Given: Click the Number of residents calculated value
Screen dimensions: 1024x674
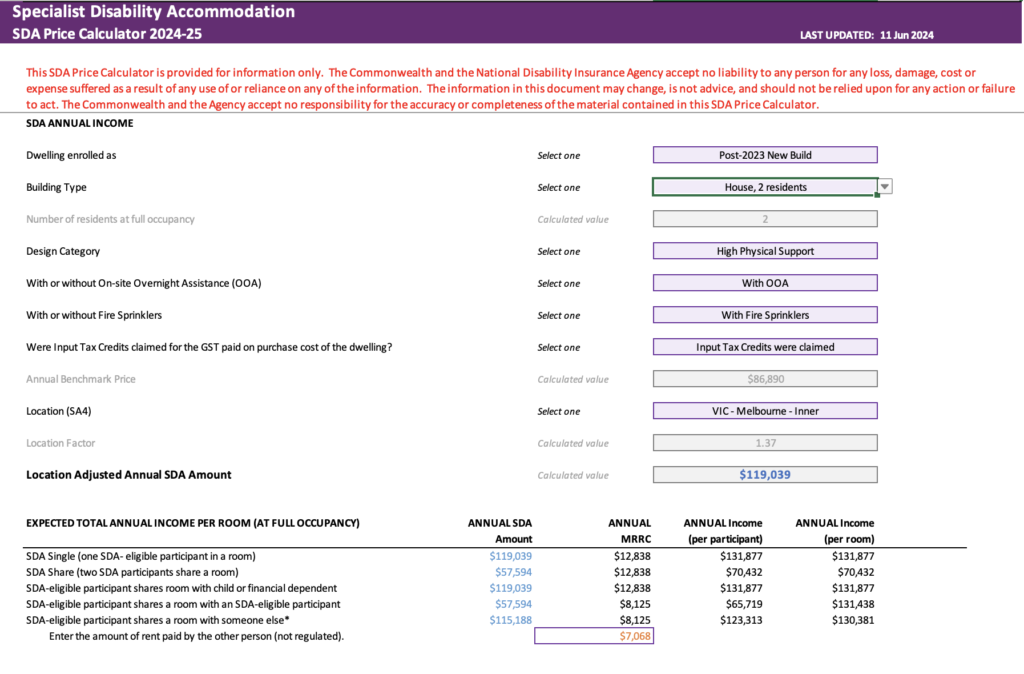Looking at the screenshot, I should [764, 218].
